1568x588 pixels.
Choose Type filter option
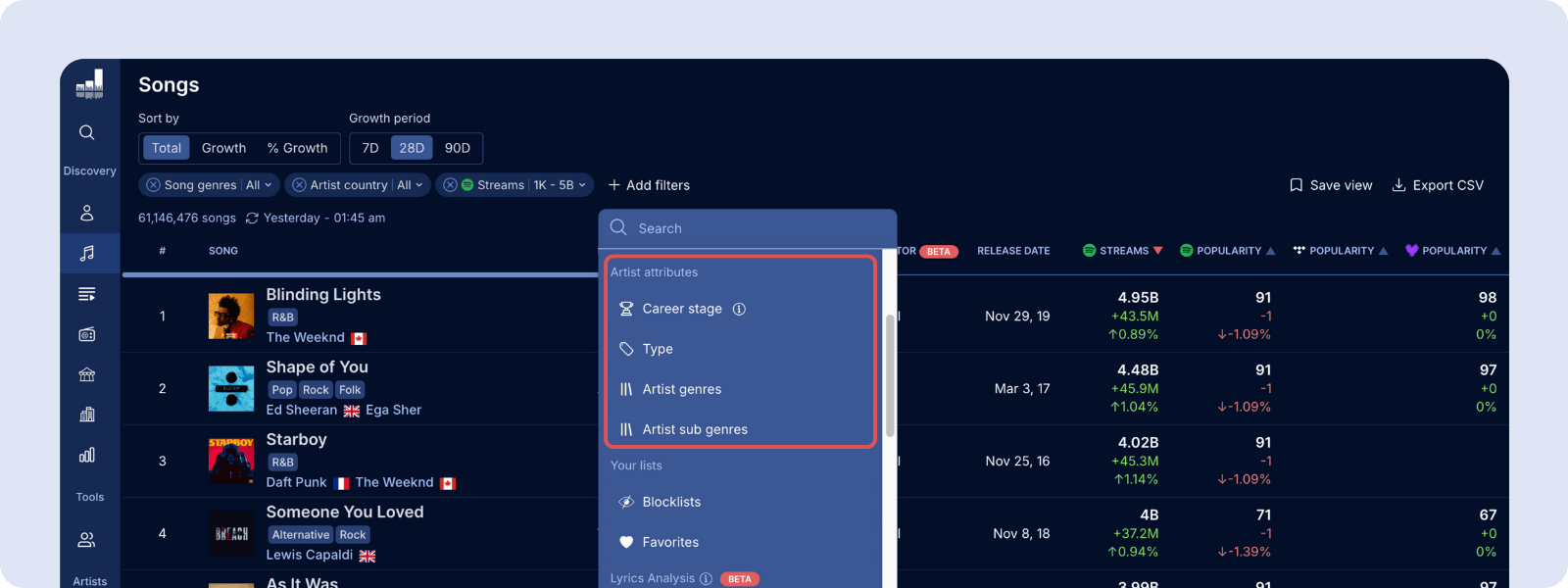[x=740, y=349]
